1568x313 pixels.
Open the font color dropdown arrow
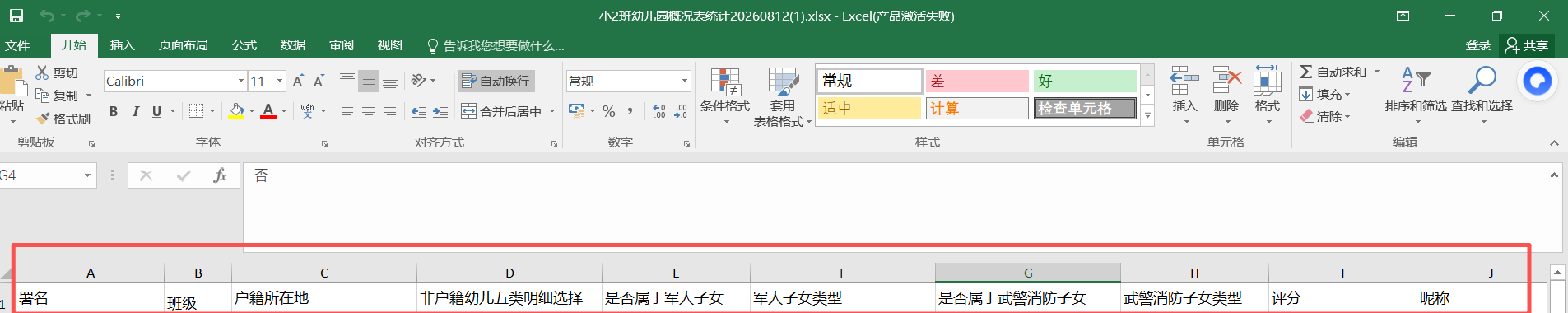(284, 111)
